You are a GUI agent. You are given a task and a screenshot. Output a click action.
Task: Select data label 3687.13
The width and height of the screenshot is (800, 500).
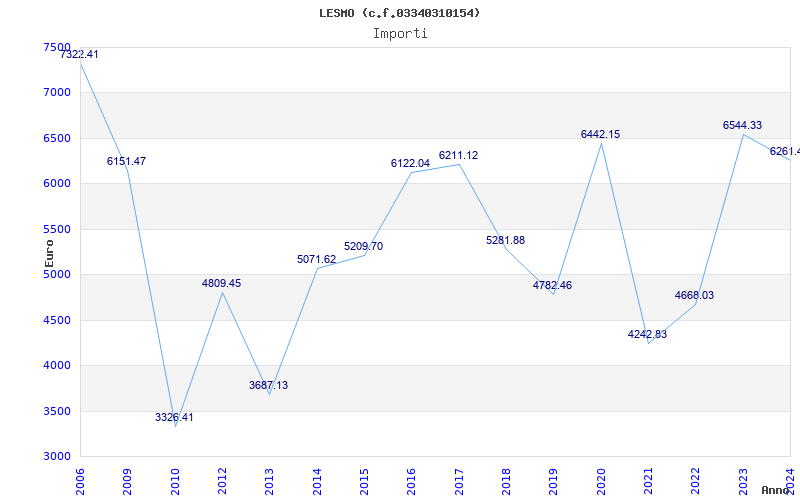point(268,385)
